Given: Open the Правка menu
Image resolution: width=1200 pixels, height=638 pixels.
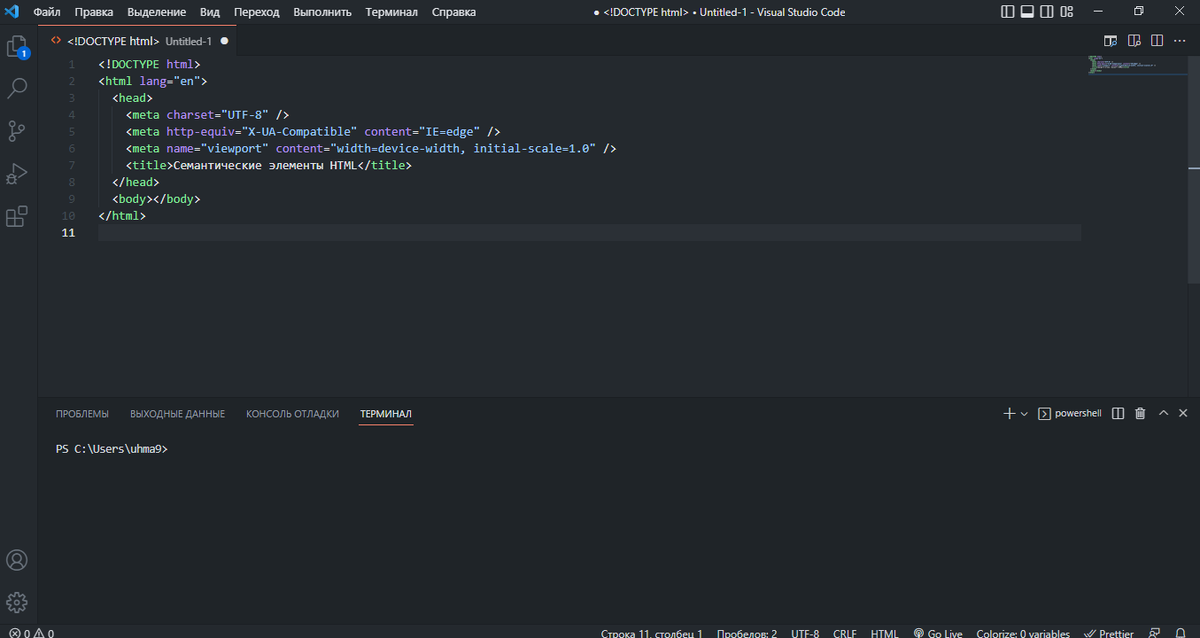Looking at the screenshot, I should coord(94,12).
